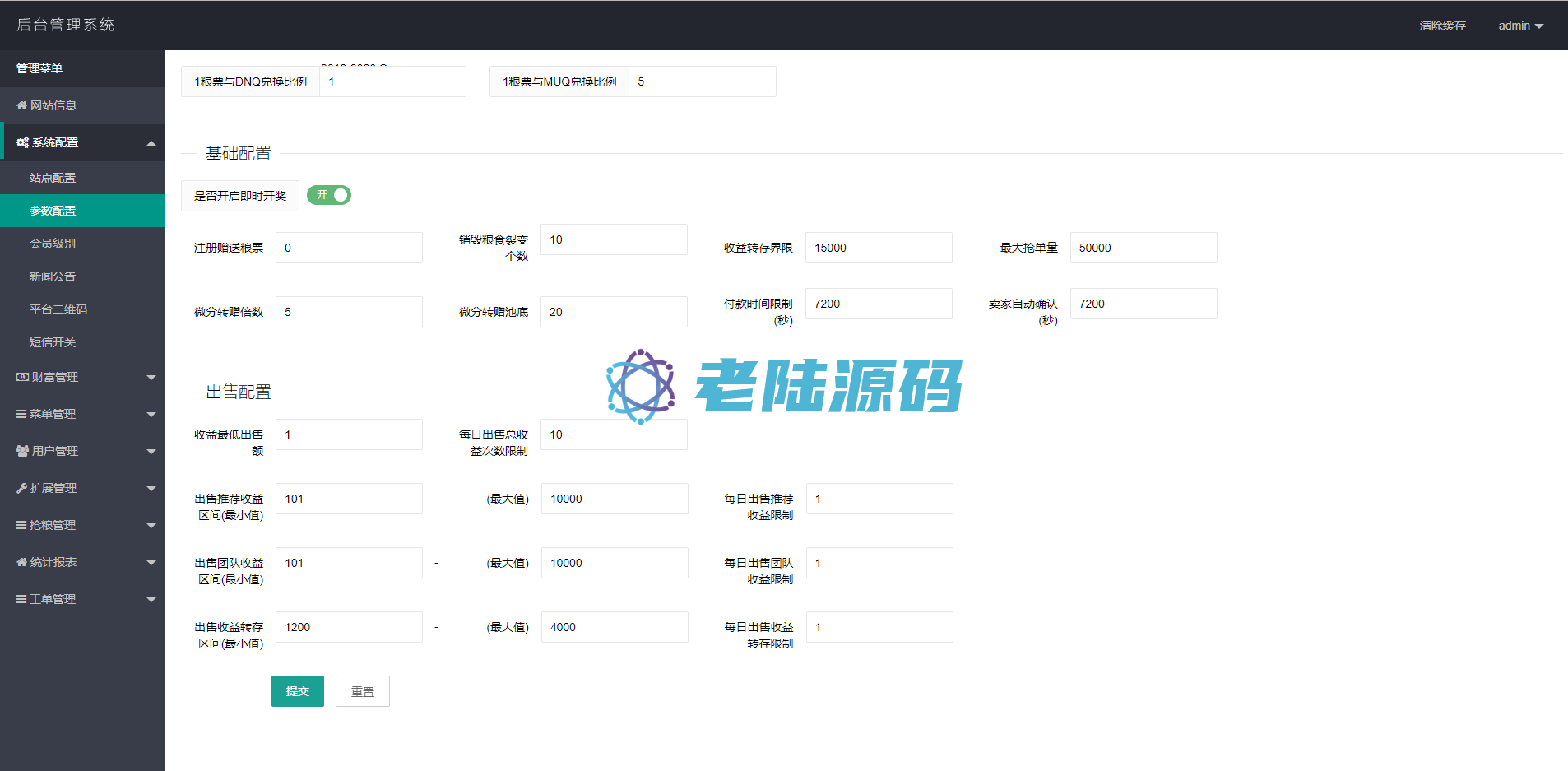
Task: Click the 重置 reset button
Action: (362, 691)
